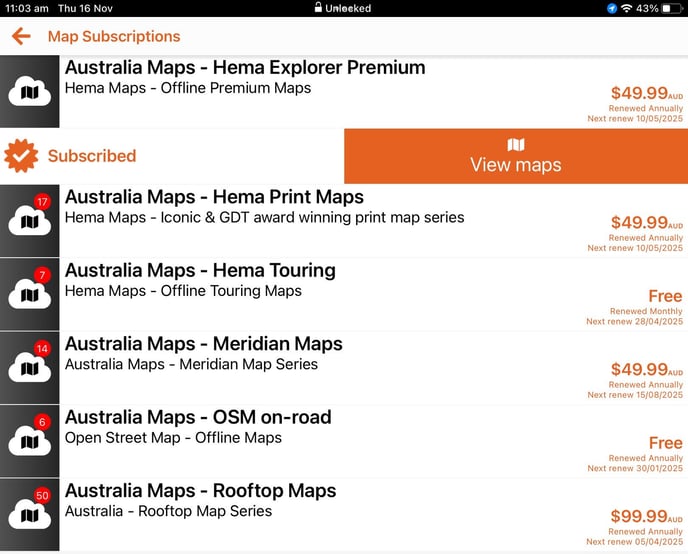This screenshot has height=554, width=688.
Task: Tap the Australia - Rooftop Map Series subtitle
Action: [168, 511]
